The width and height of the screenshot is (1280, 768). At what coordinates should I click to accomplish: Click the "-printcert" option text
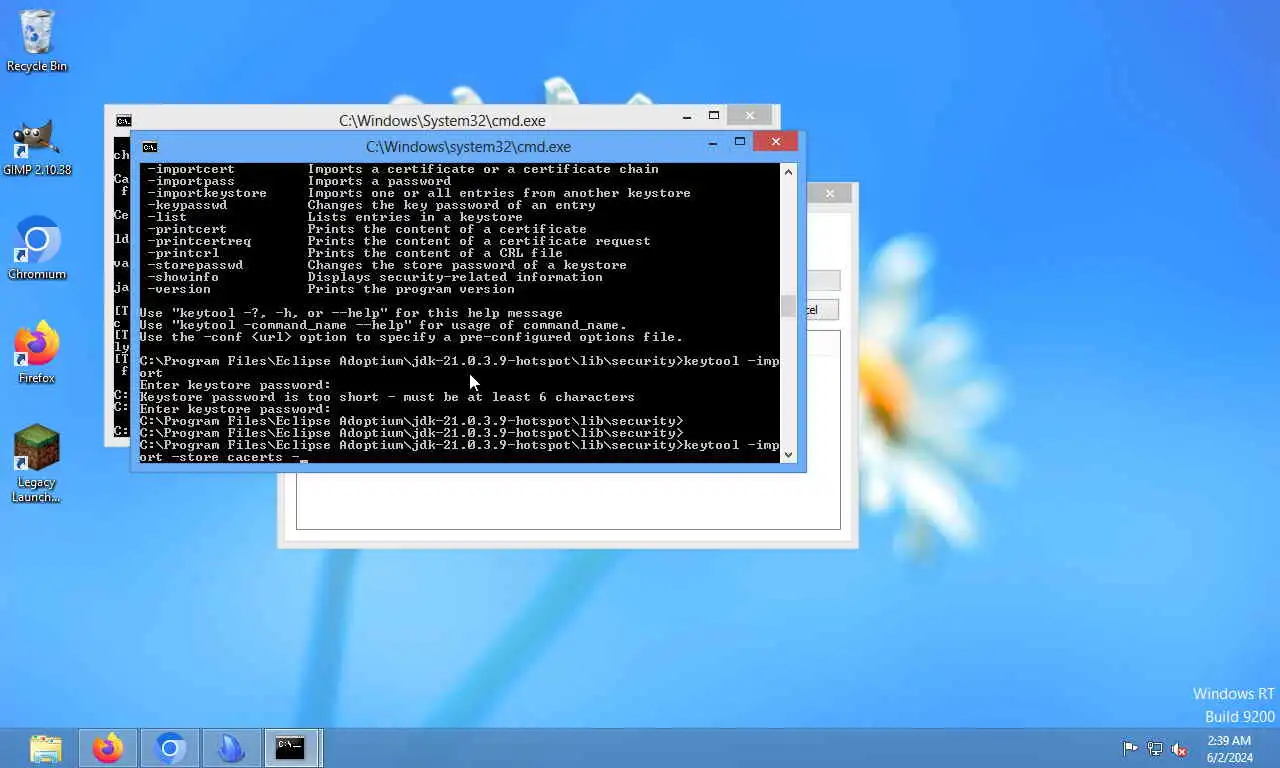[187, 229]
